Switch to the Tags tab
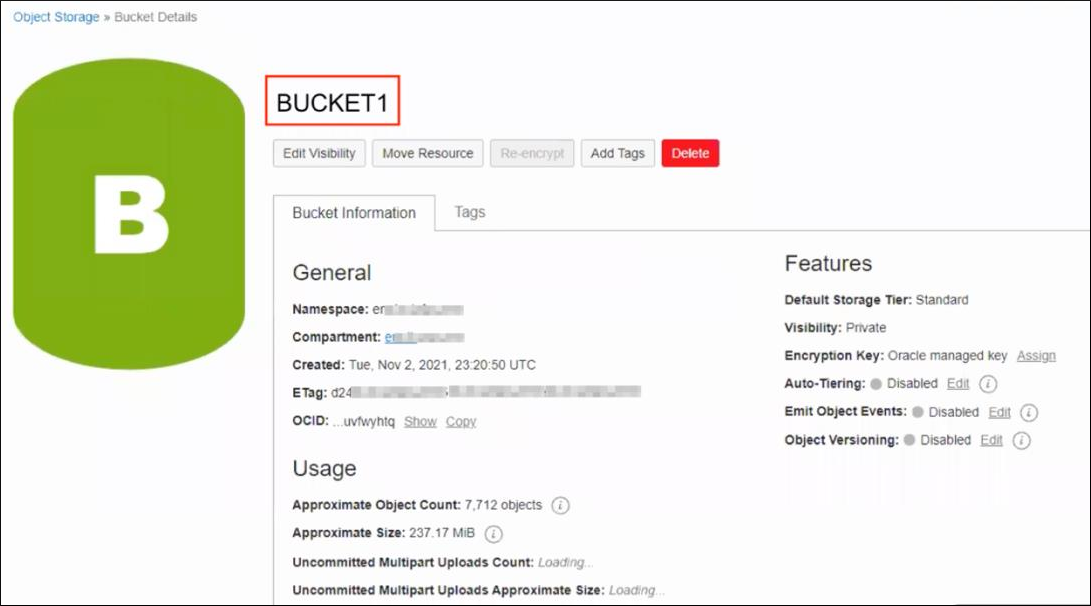 pyautogui.click(x=470, y=212)
